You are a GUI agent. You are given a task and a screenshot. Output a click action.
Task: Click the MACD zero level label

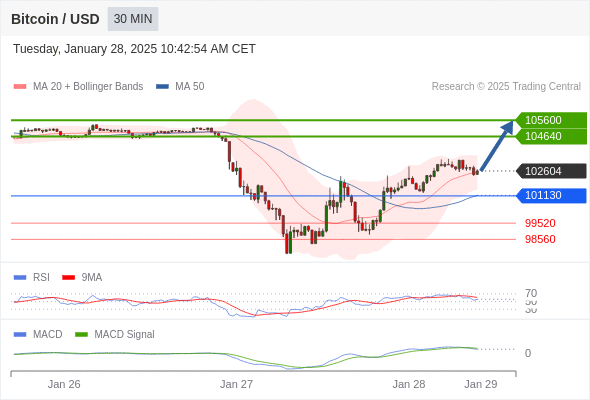[x=528, y=353]
